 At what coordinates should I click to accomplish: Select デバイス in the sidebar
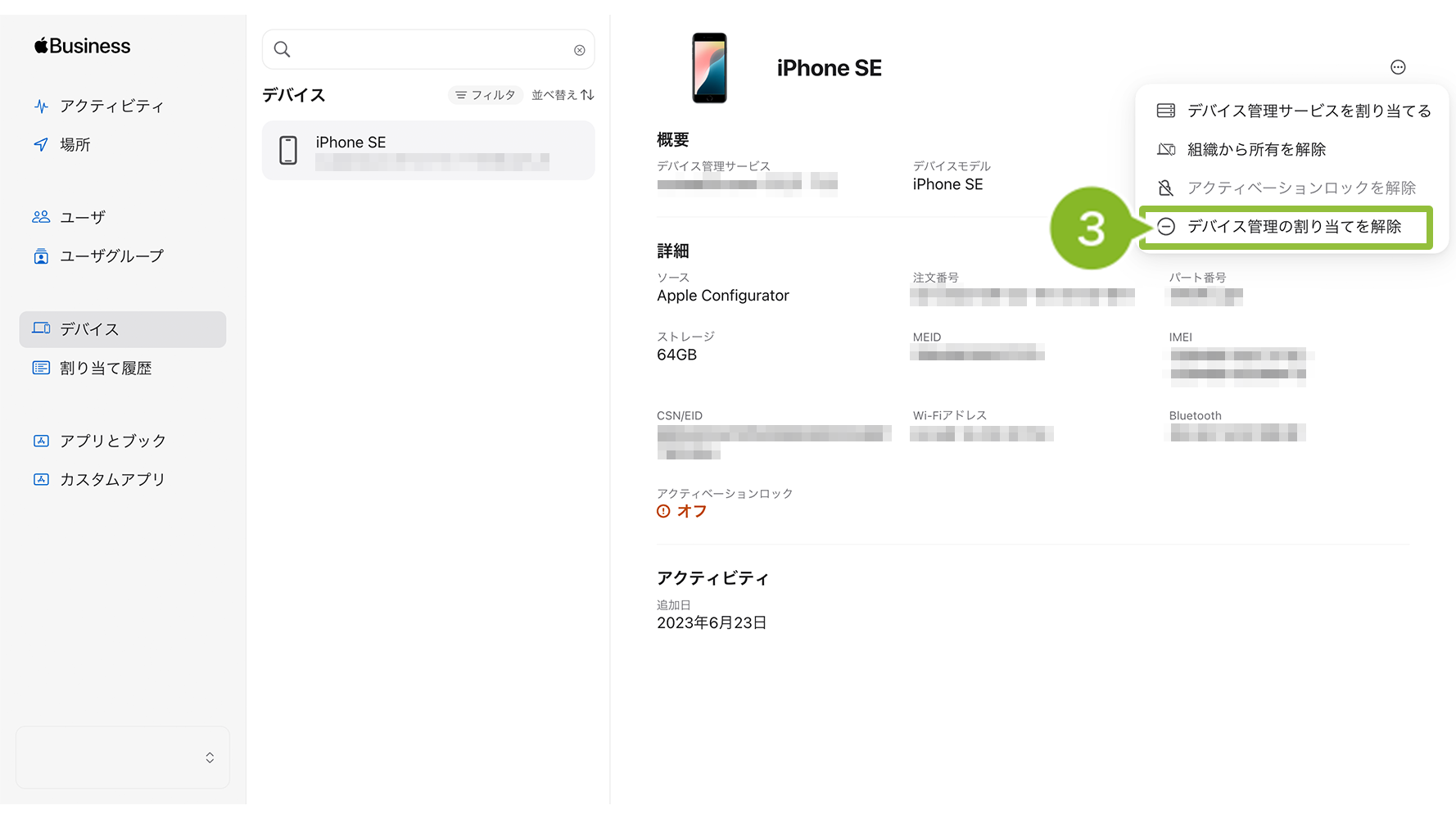[x=123, y=329]
